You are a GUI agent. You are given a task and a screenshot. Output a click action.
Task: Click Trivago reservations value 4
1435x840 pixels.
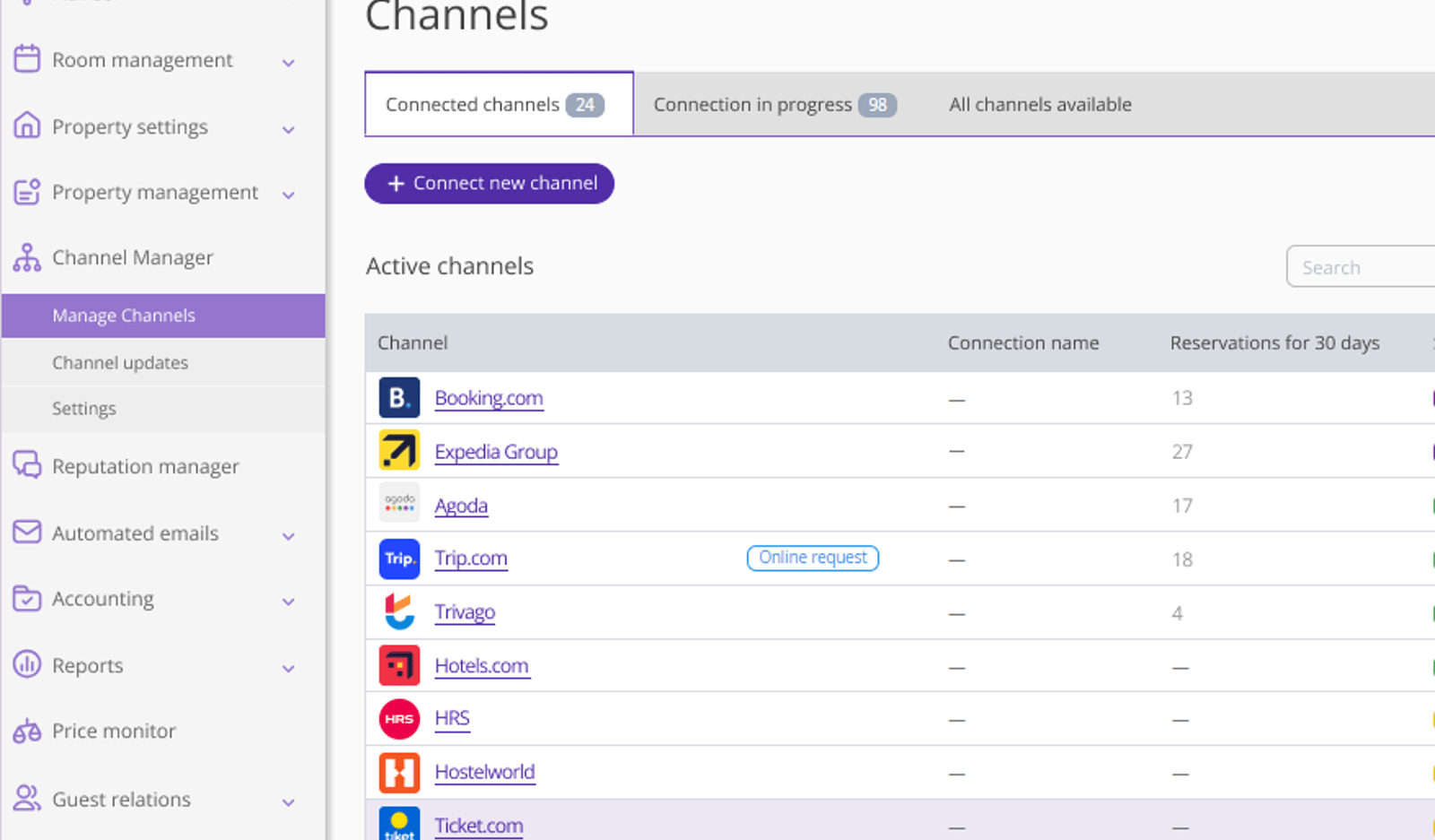1178,612
